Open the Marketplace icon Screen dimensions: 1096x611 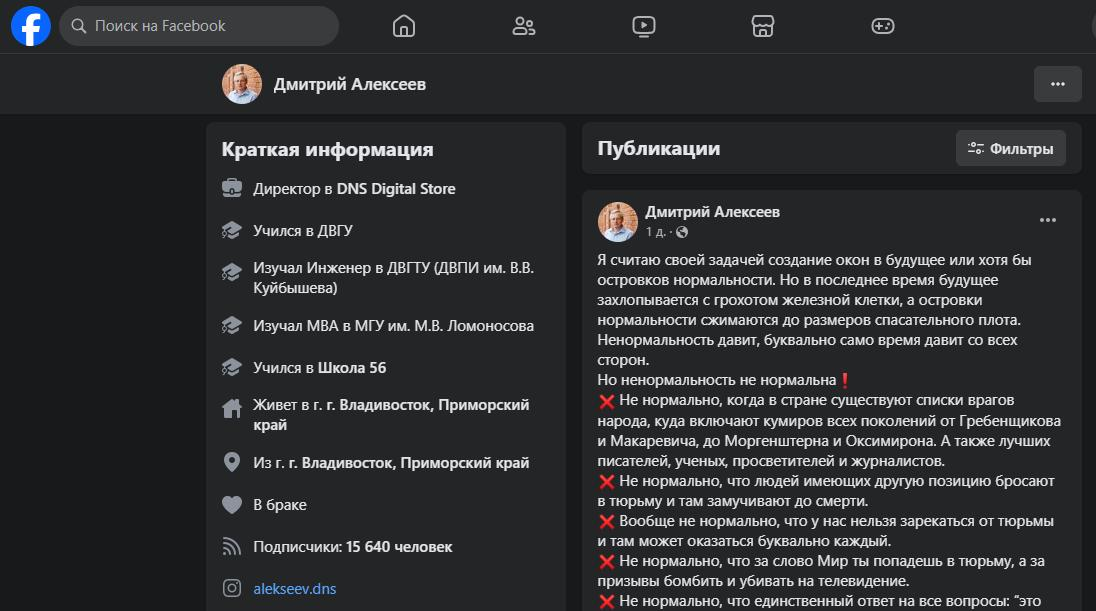tap(763, 26)
